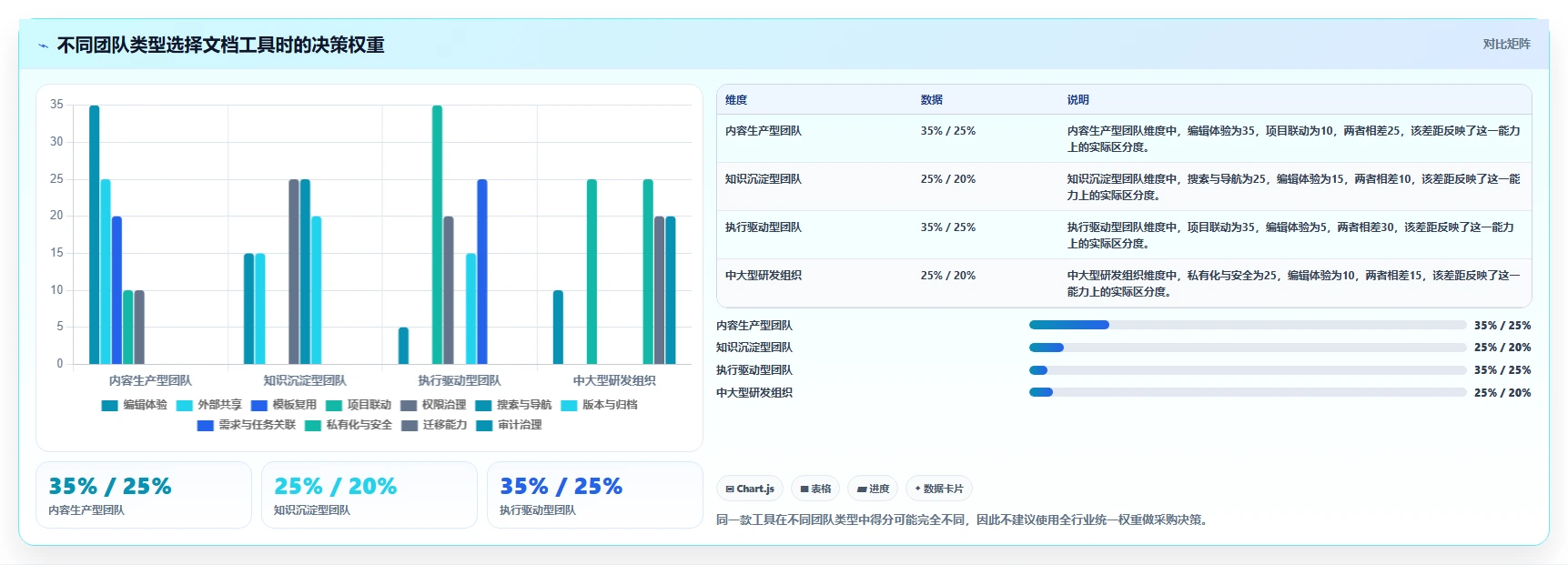The width and height of the screenshot is (1568, 565).
Task: Select 内容生产型团队 table row name
Action: coord(763,131)
